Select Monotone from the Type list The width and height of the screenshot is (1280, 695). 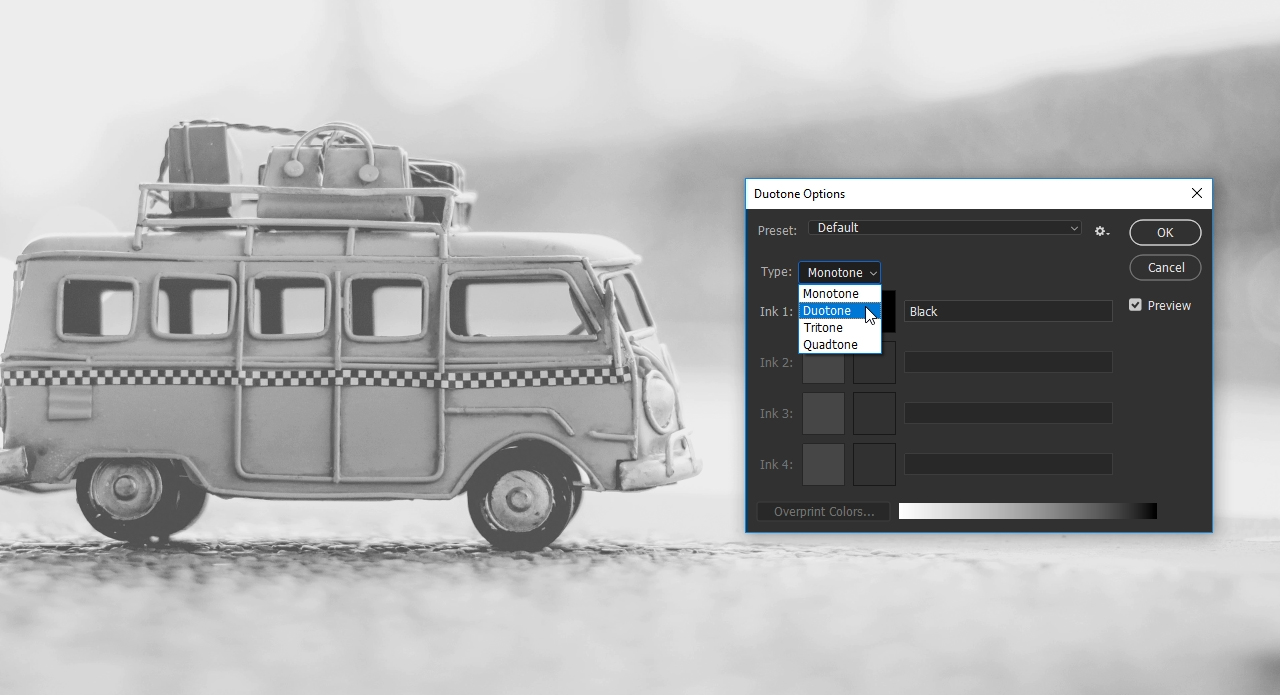click(831, 294)
